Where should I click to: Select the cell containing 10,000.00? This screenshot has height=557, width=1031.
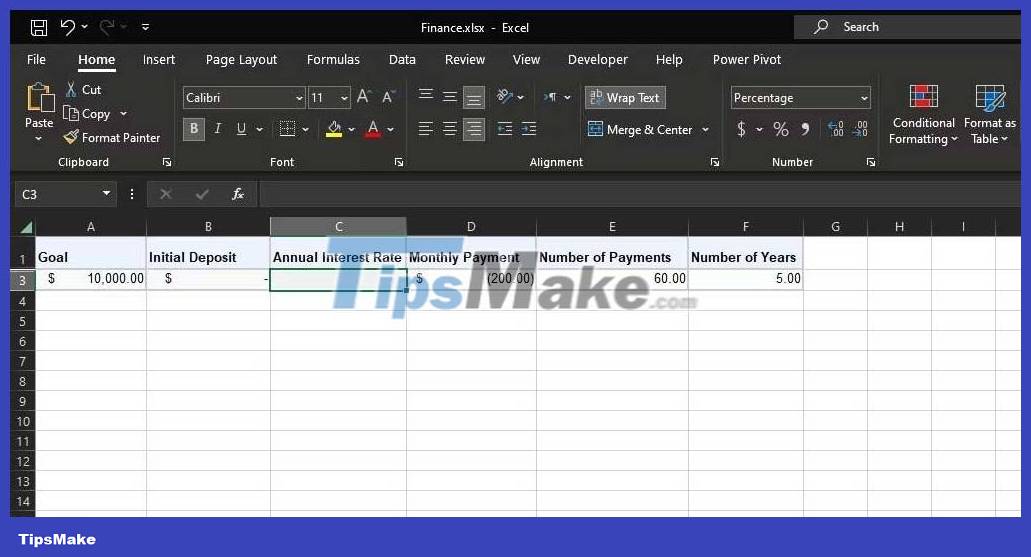click(x=91, y=279)
